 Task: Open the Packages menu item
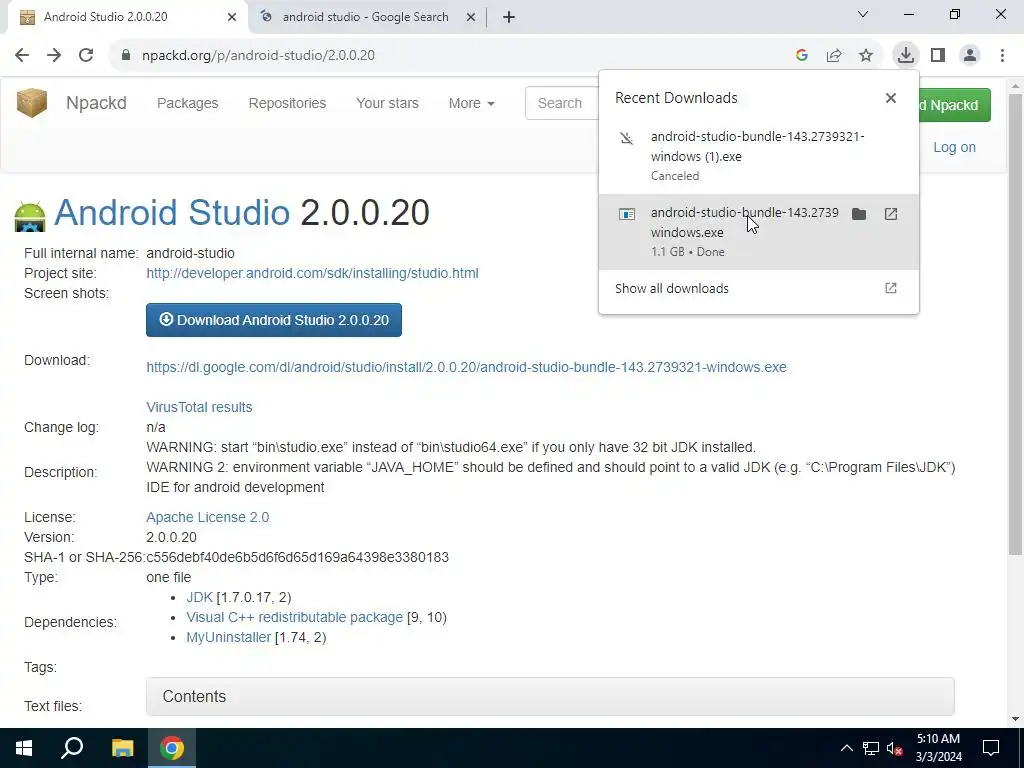point(187,103)
